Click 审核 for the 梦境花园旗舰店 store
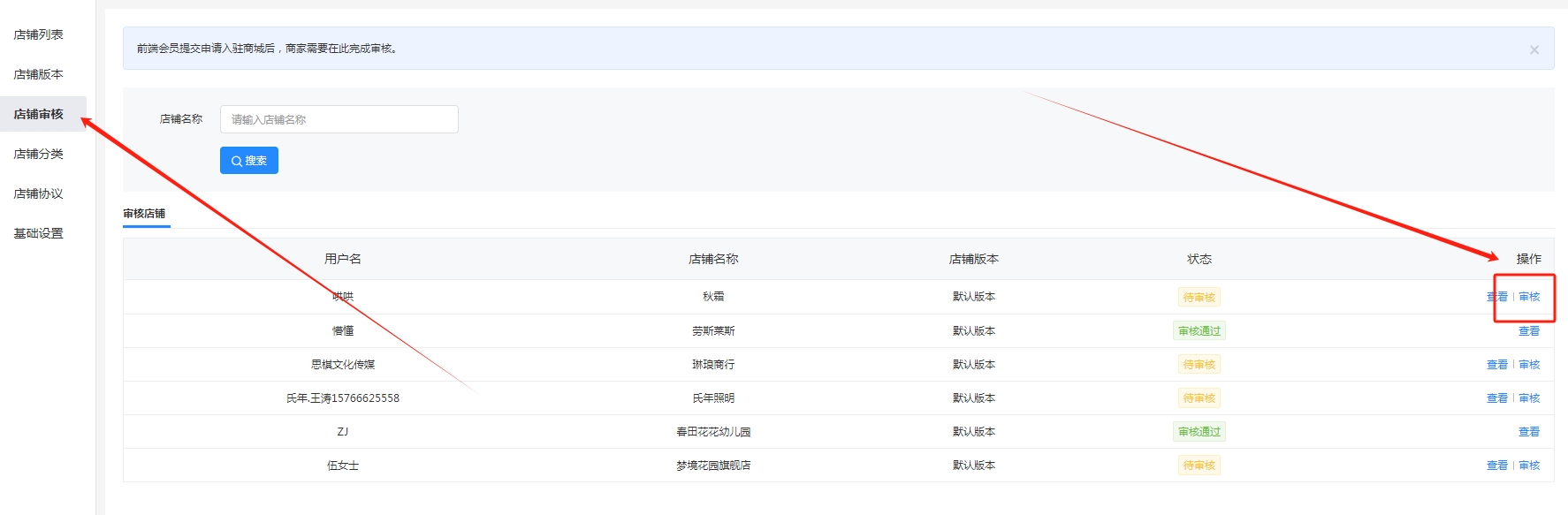 (1529, 466)
